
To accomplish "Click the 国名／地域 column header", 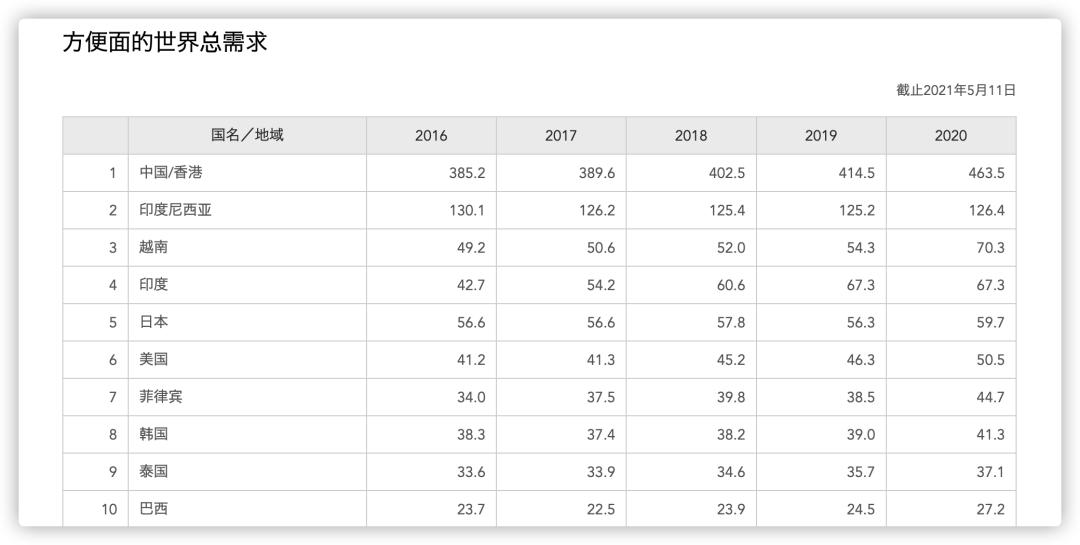I will pyautogui.click(x=247, y=136).
